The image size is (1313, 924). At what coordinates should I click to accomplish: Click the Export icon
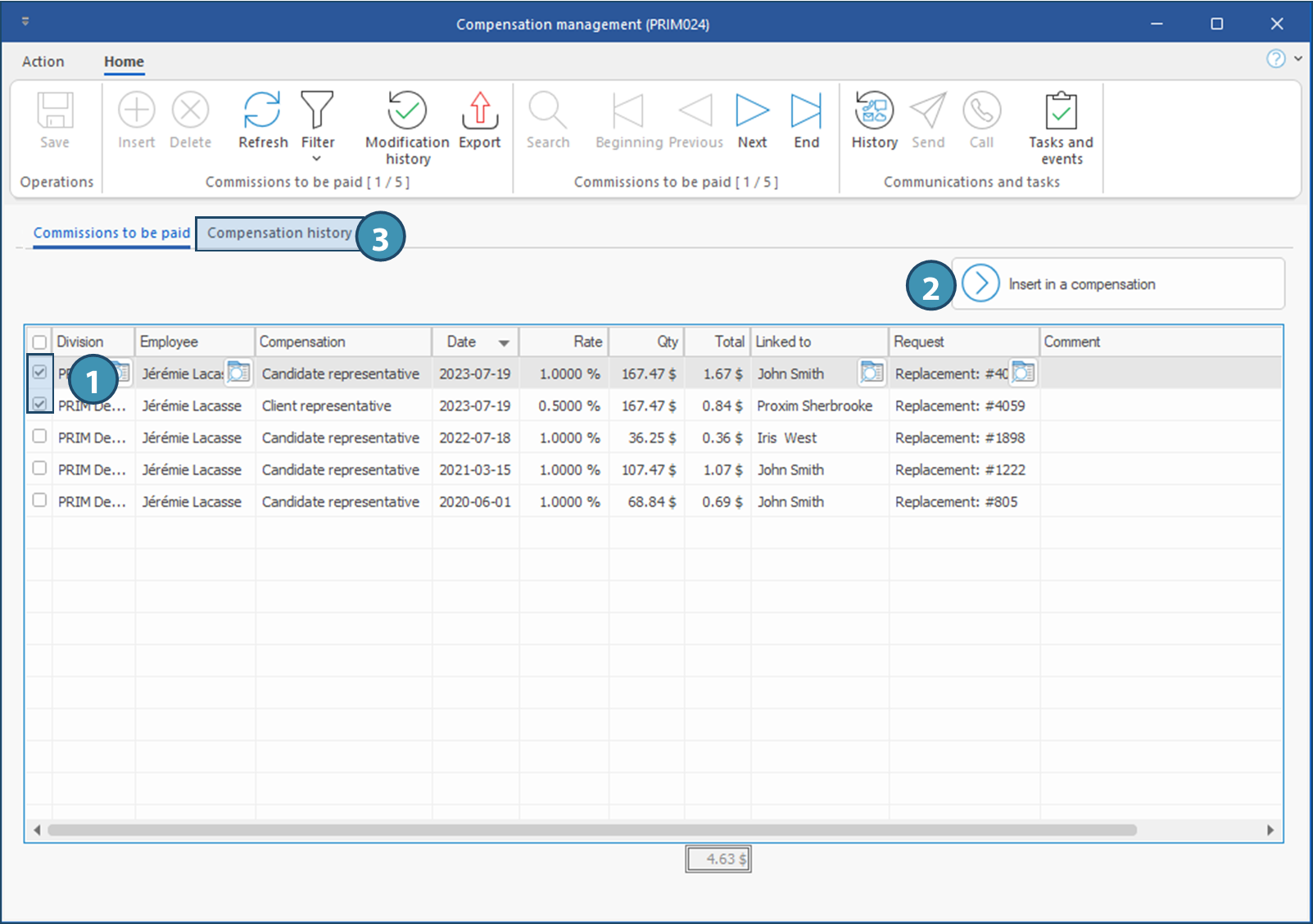[479, 111]
